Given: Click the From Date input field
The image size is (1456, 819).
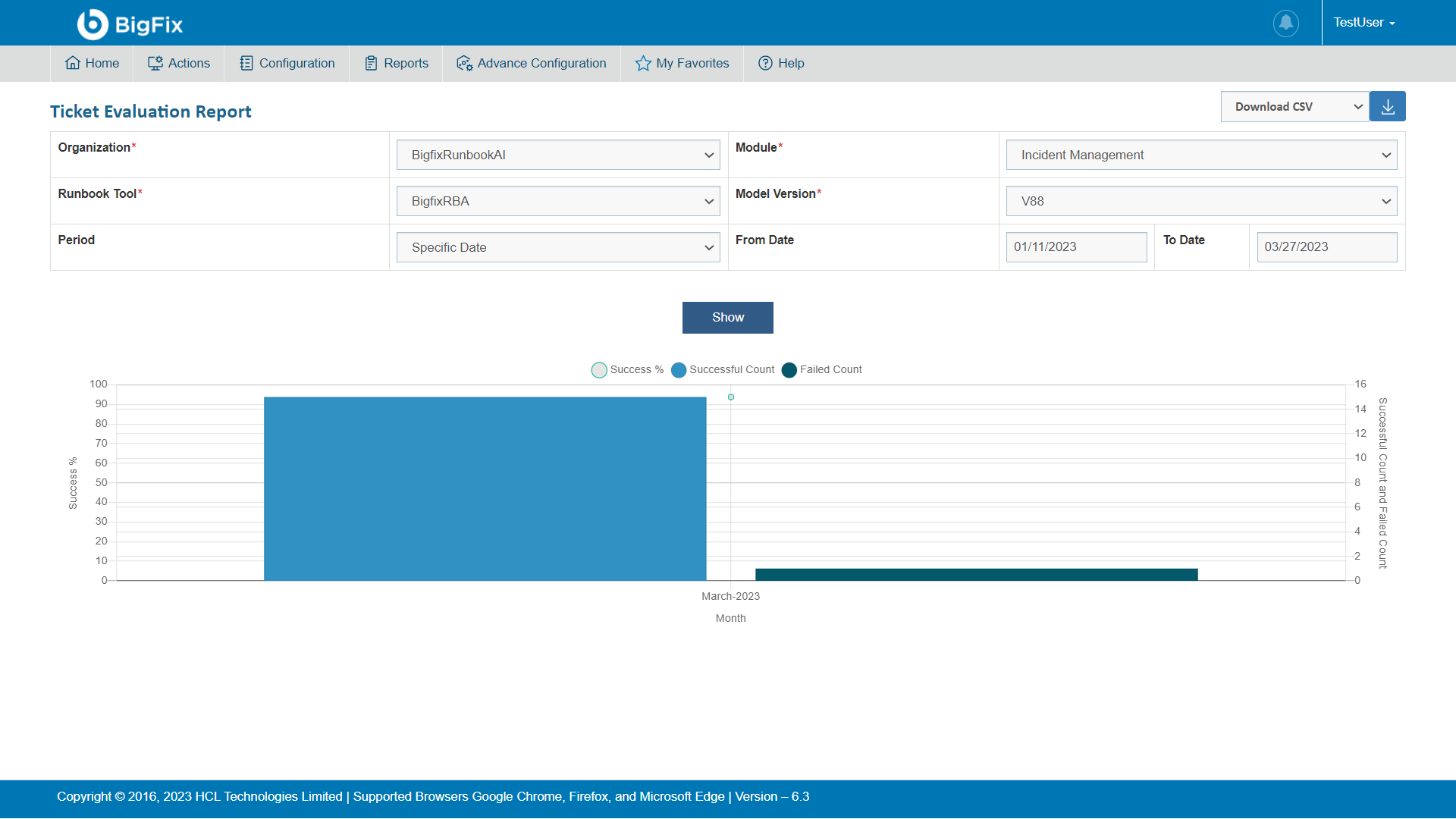Looking at the screenshot, I should pos(1076,247).
